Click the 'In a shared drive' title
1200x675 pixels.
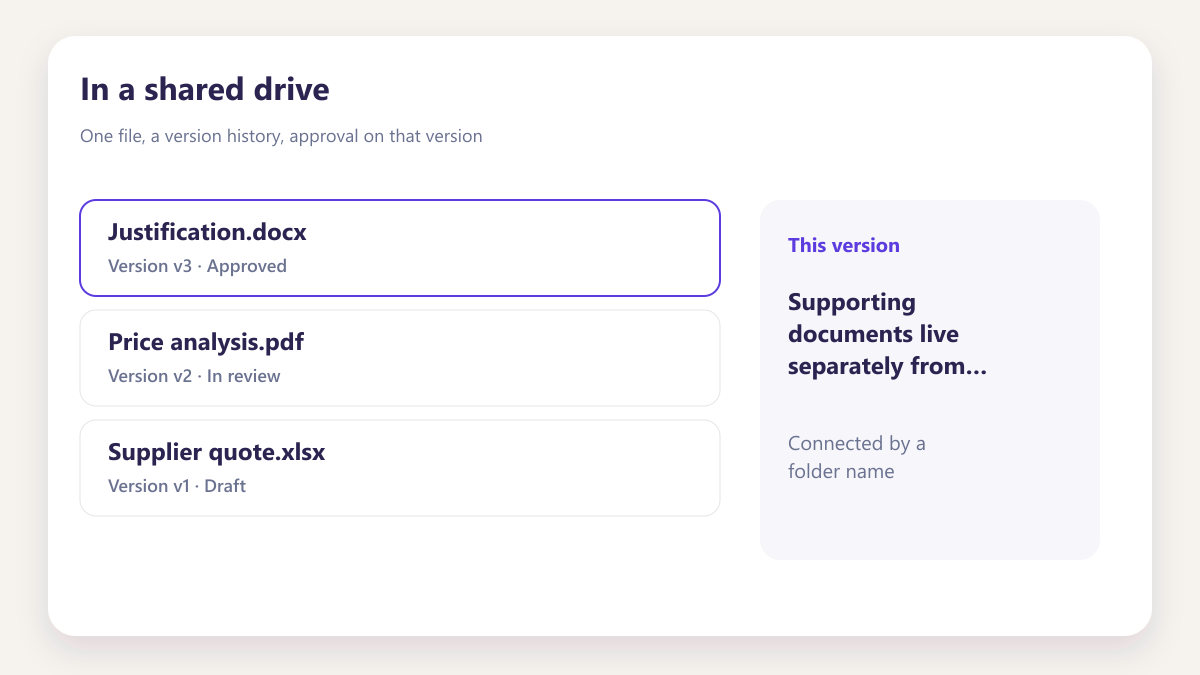pyautogui.click(x=205, y=89)
